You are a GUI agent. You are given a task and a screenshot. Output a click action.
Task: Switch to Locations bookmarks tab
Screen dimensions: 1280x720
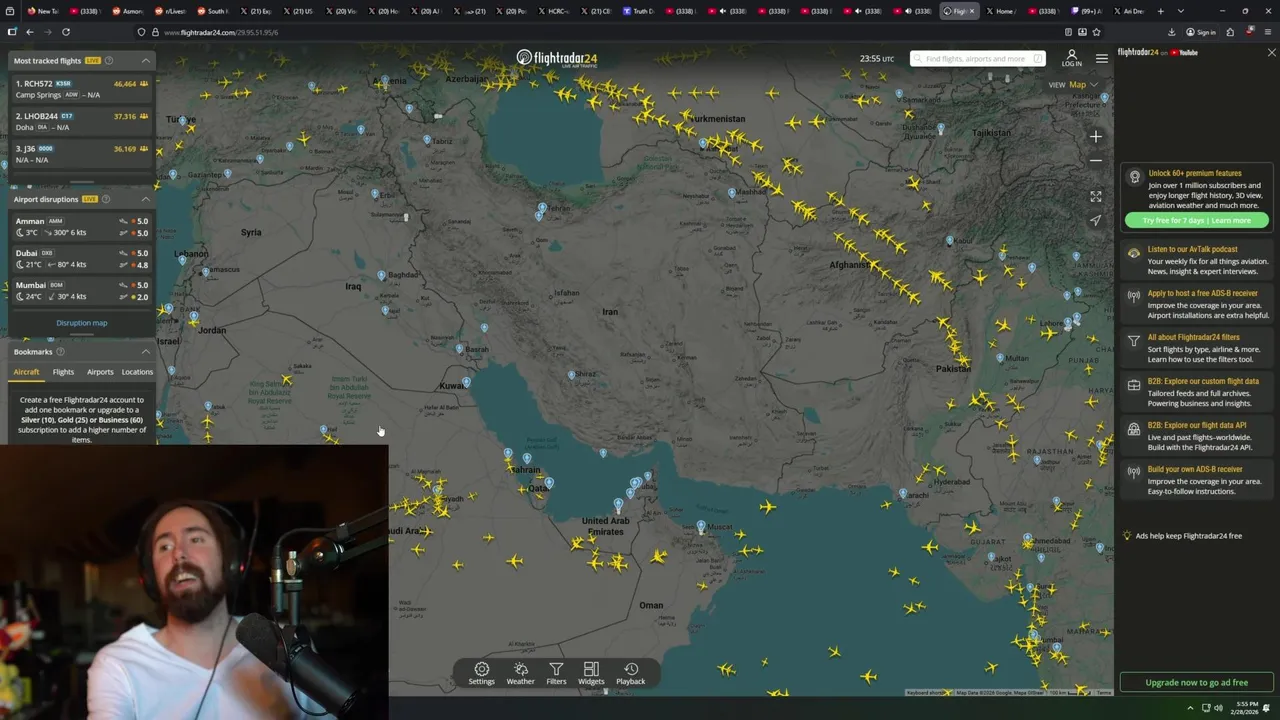(137, 372)
